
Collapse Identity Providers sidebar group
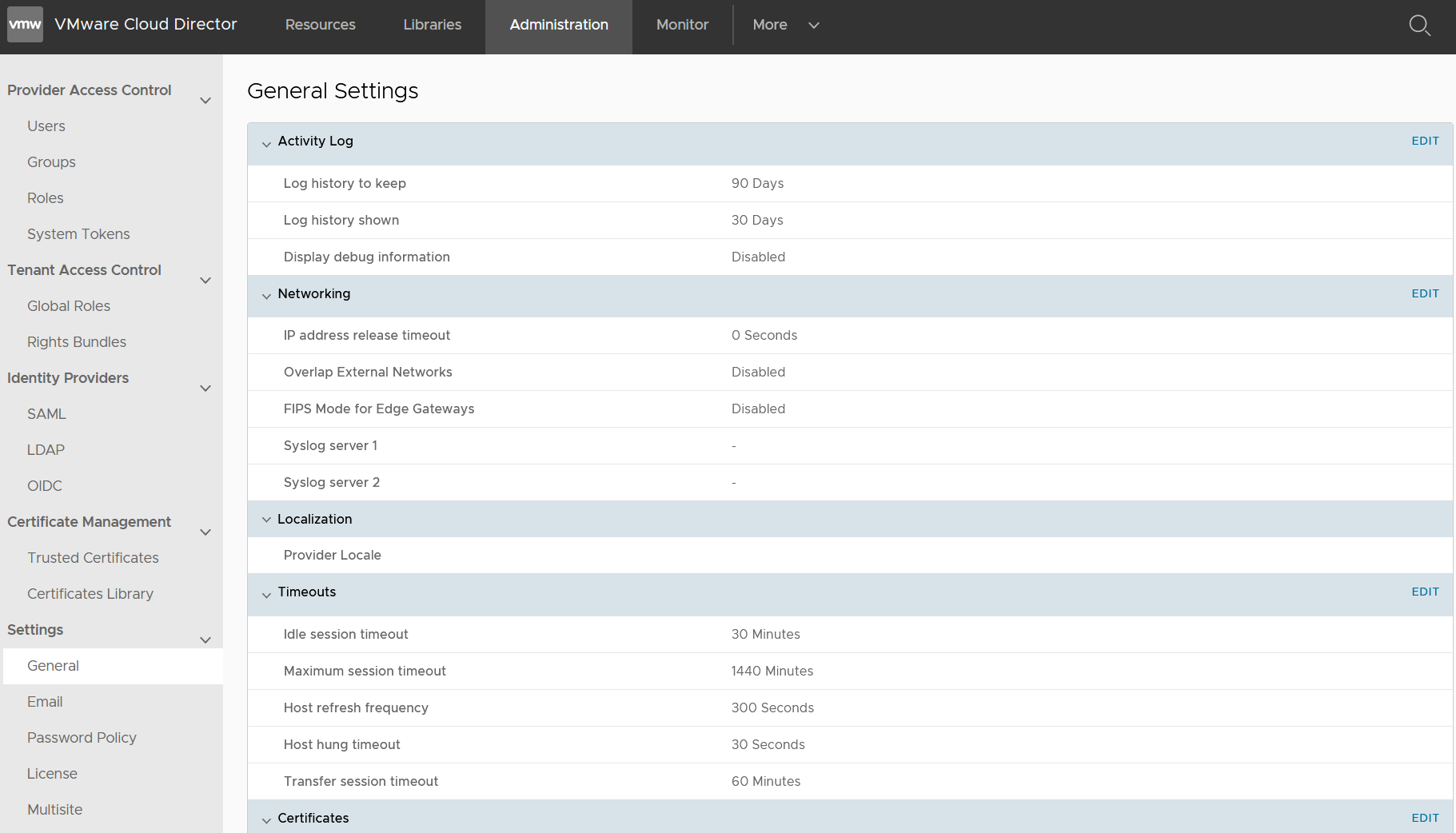[205, 389]
